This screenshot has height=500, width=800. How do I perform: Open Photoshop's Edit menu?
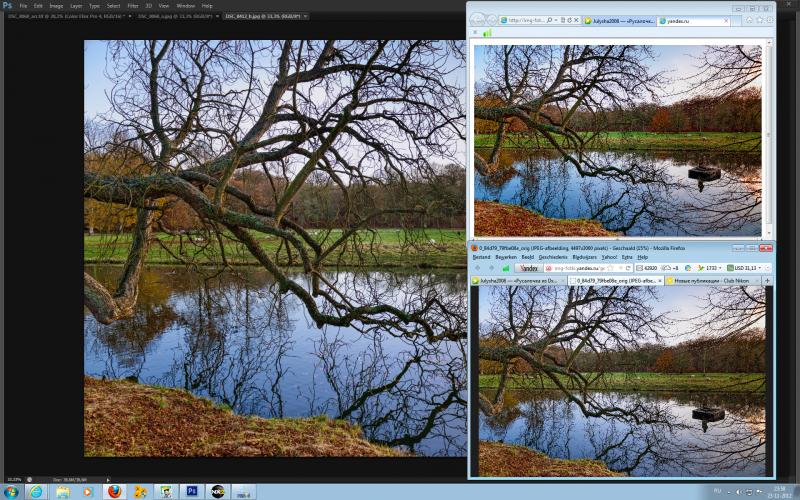[x=38, y=6]
